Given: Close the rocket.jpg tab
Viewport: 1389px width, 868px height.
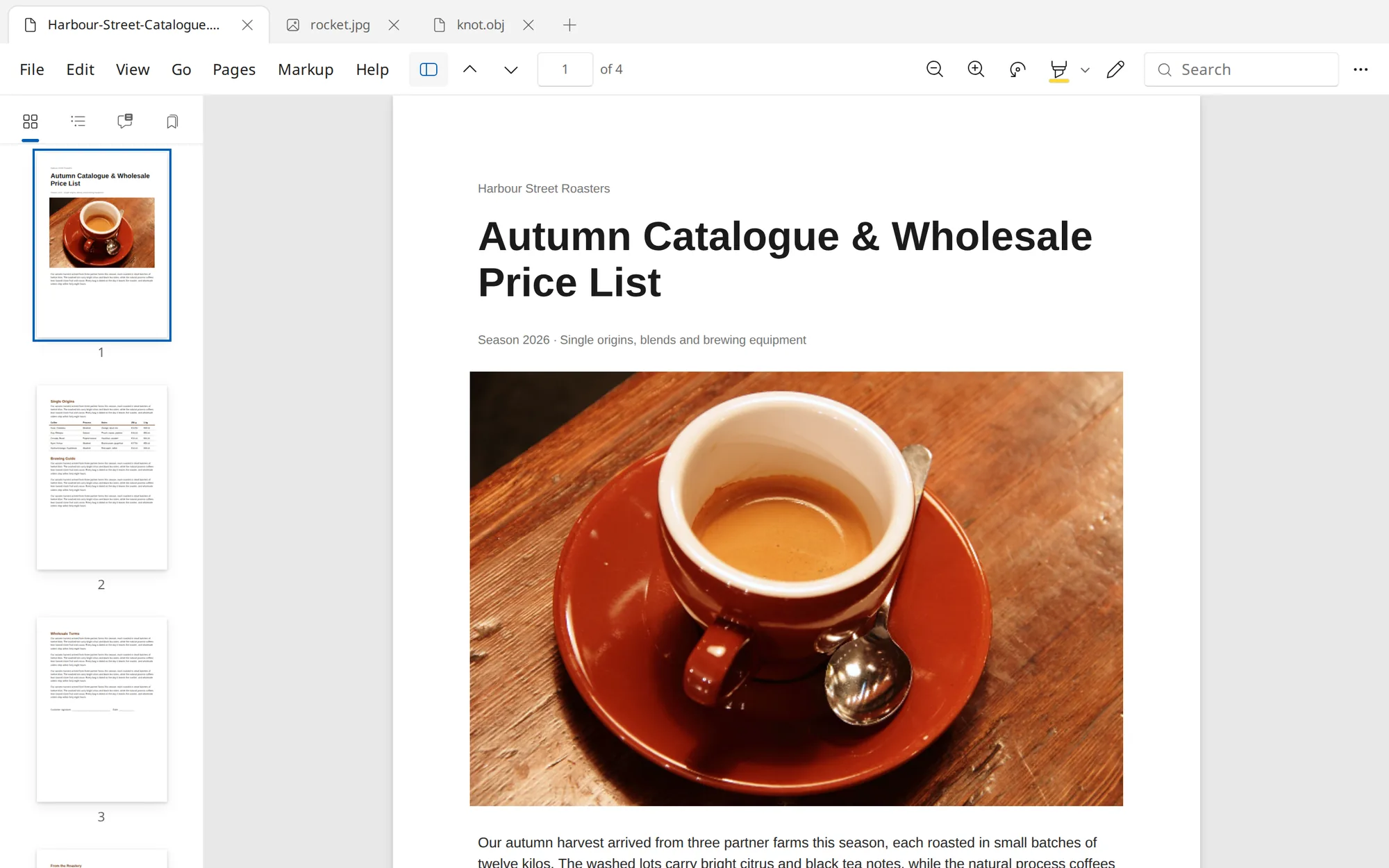Looking at the screenshot, I should 394,25.
